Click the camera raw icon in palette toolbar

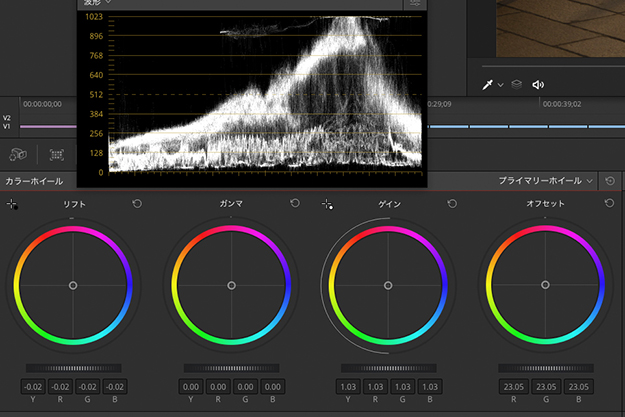tap(18, 155)
